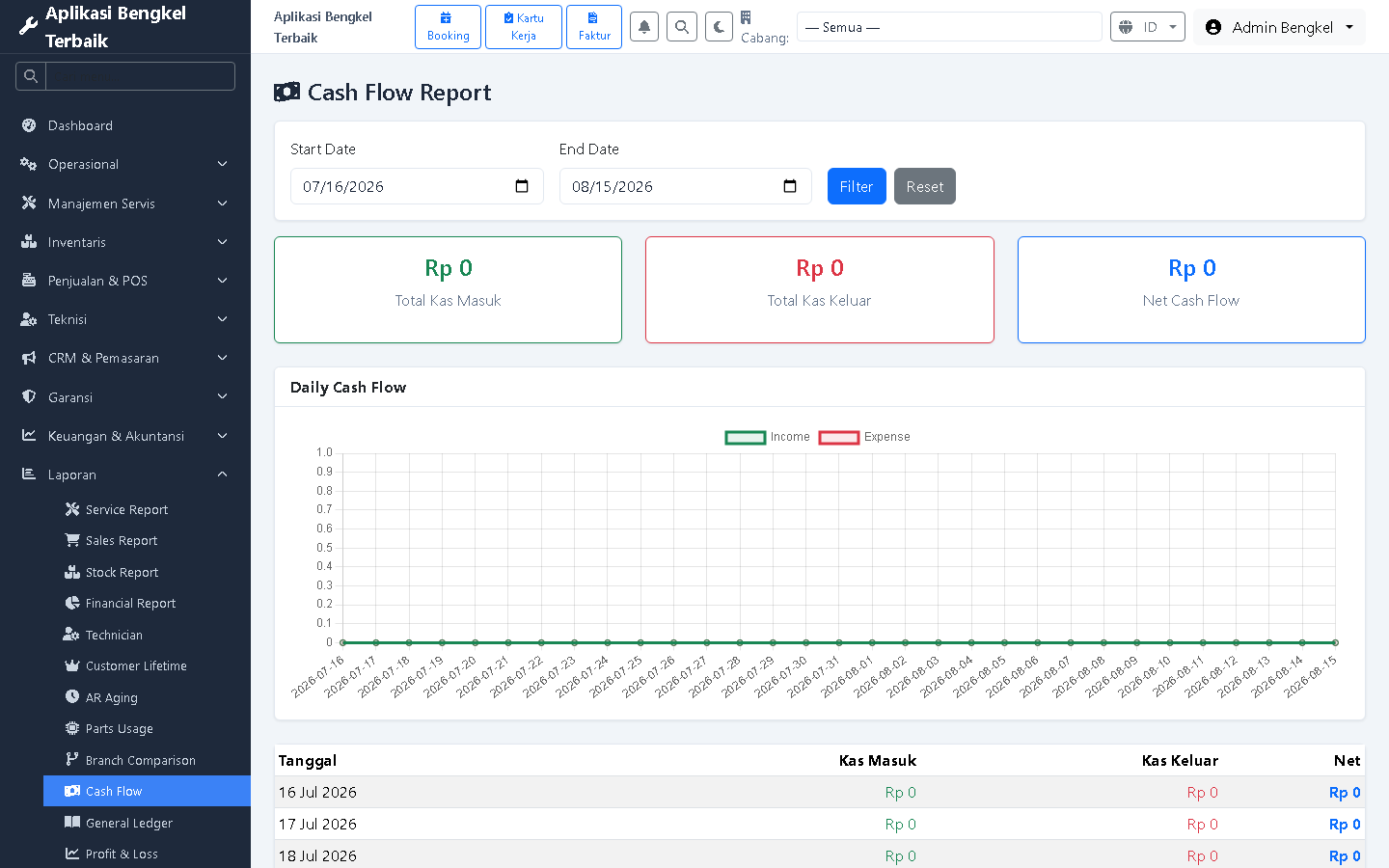This screenshot has height=868, width=1389.
Task: Click the wrench logo icon in sidebar header
Action: pos(29,26)
